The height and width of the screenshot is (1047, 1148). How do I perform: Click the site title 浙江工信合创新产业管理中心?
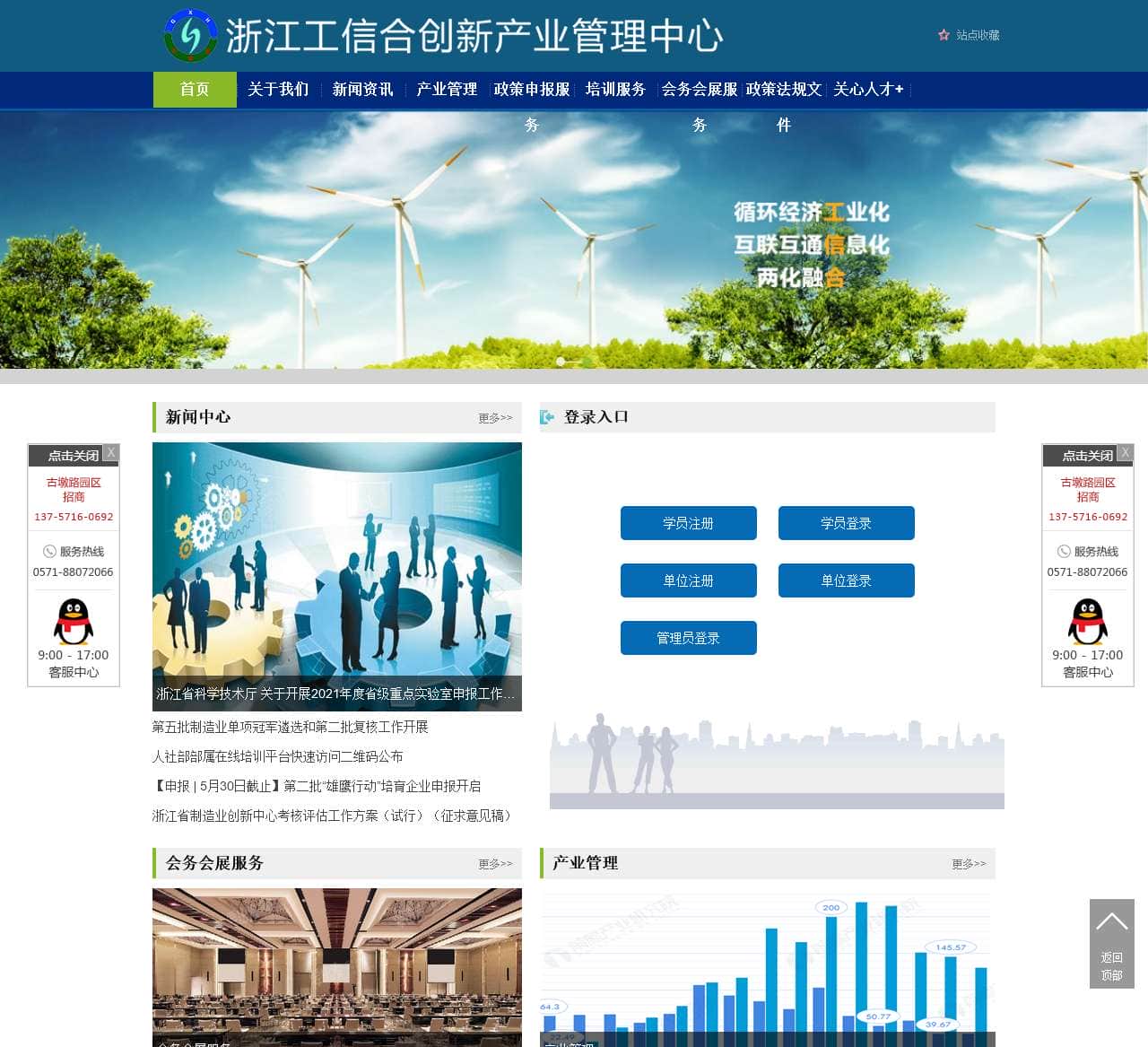pyautogui.click(x=474, y=36)
